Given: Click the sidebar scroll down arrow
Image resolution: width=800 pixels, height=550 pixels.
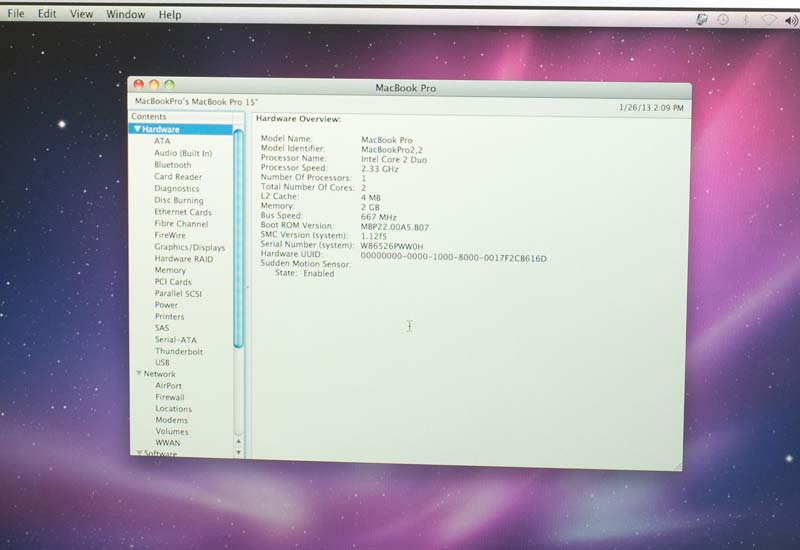Looking at the screenshot, I should click(x=238, y=452).
